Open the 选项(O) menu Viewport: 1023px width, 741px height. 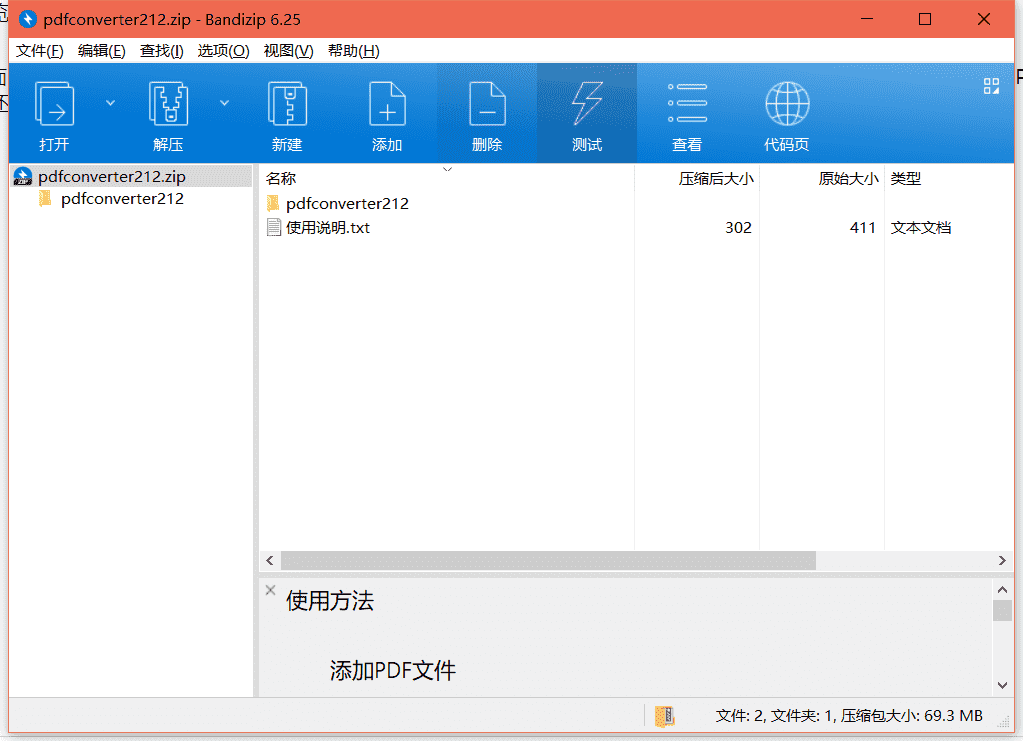point(223,51)
